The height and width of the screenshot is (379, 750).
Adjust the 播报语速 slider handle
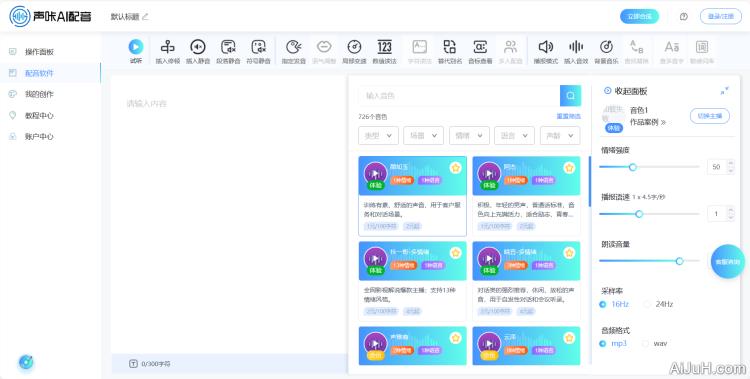(639, 214)
